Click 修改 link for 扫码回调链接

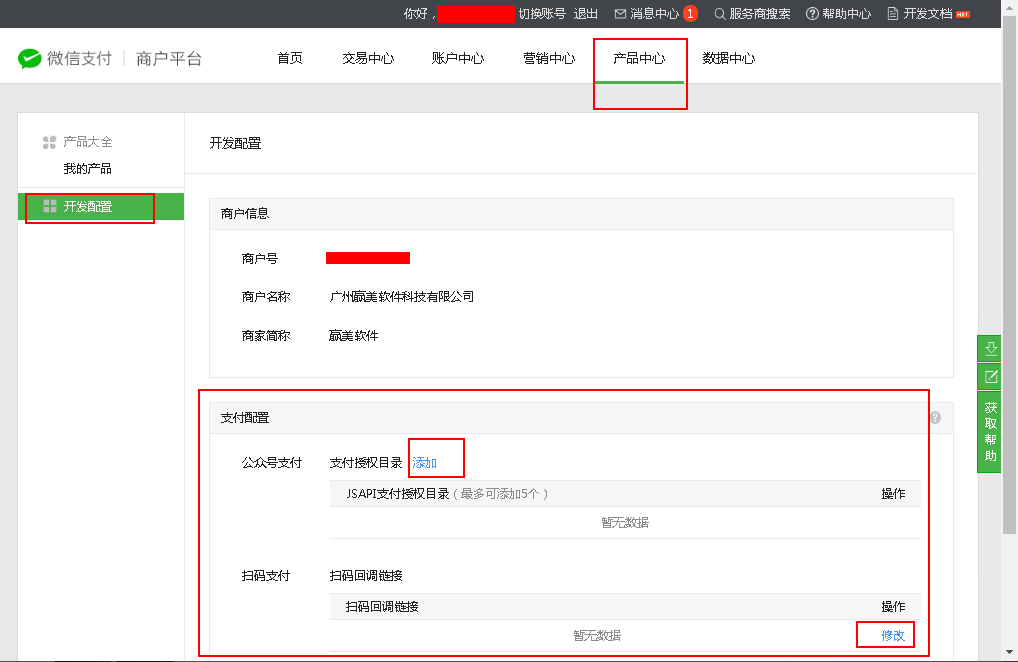click(892, 636)
